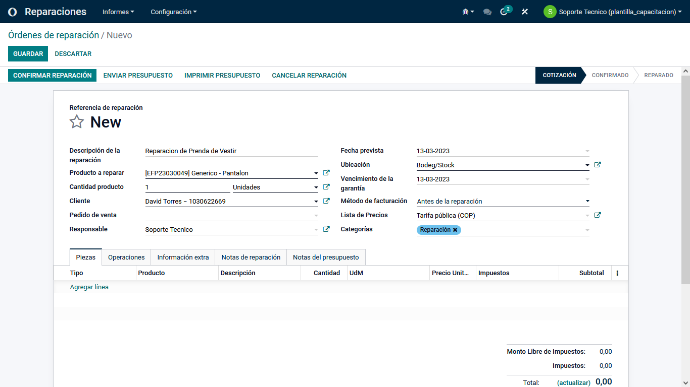Open external link for Ubicación field
Viewport: 690px width, 387px height.
pos(597,165)
